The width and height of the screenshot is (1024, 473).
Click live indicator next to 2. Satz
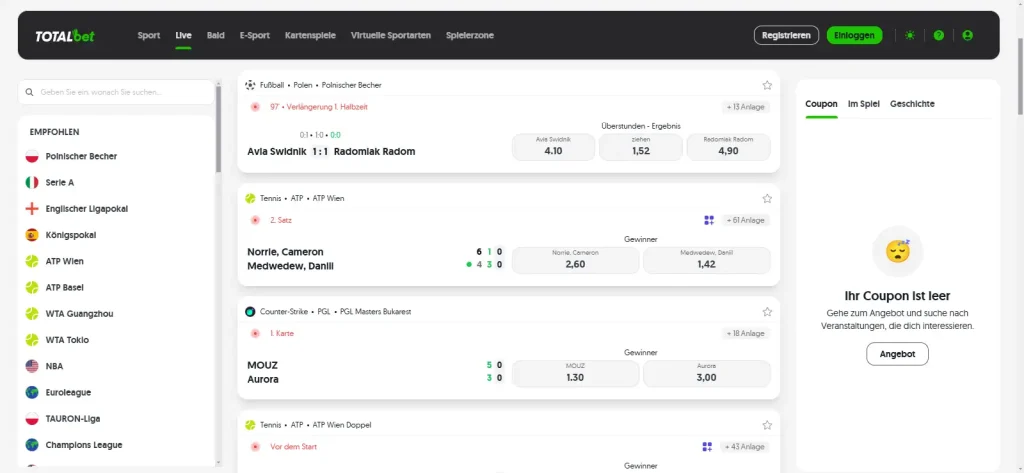click(x=255, y=220)
